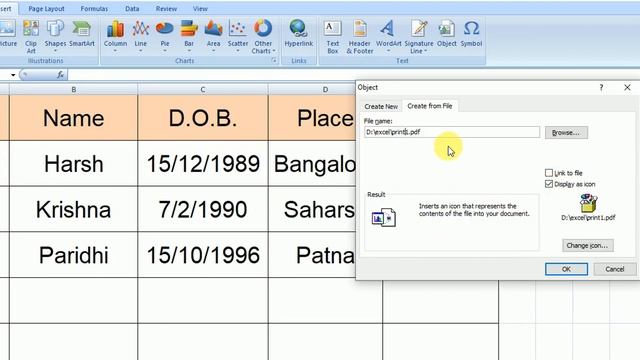Select the 15/12/1989 date cell
Image resolution: width=640 pixels, height=360 pixels.
203,164
